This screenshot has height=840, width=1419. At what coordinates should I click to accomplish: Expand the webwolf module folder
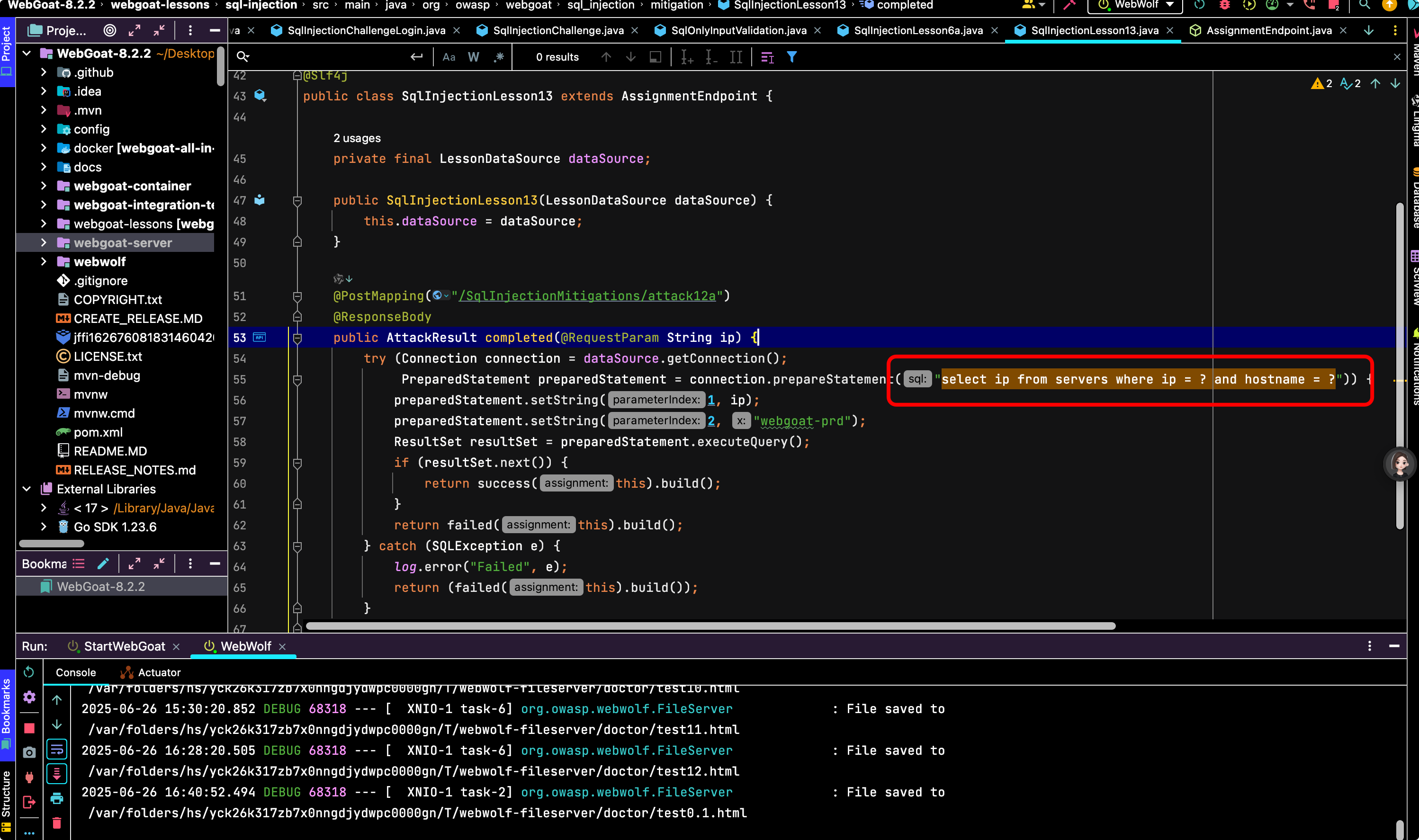click(44, 261)
